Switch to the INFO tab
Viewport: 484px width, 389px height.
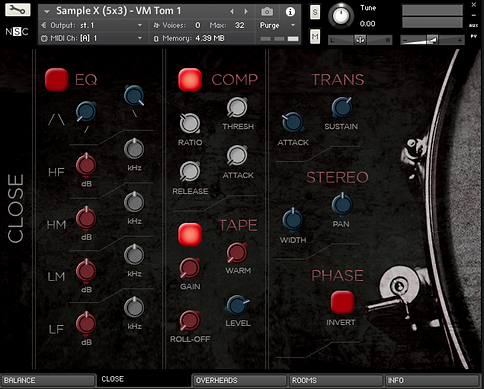tap(432, 380)
